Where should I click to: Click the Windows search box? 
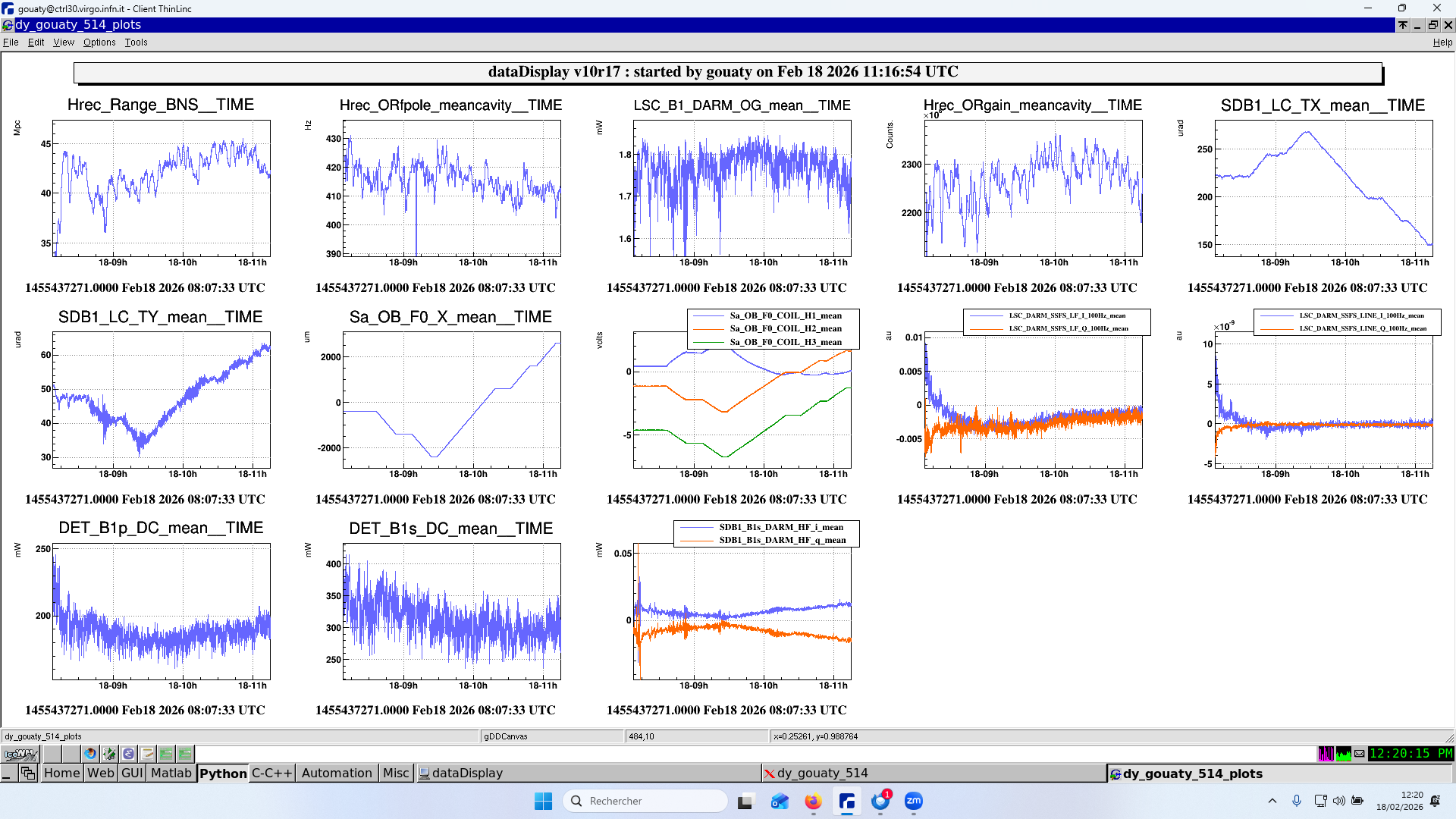click(x=645, y=801)
